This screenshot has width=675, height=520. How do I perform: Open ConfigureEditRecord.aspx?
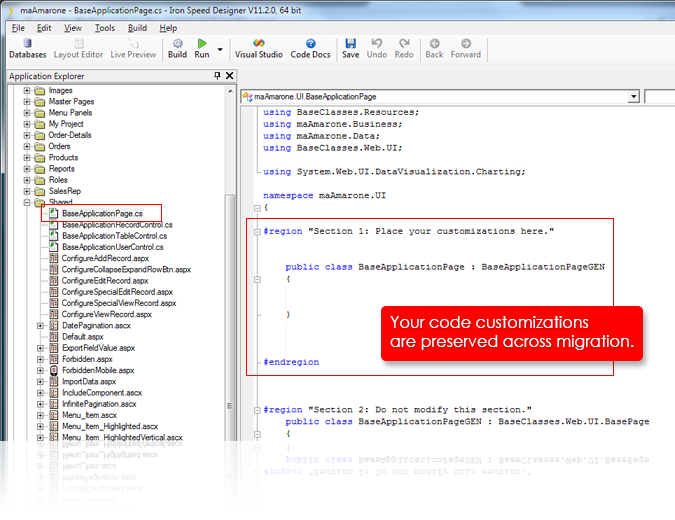pos(105,281)
